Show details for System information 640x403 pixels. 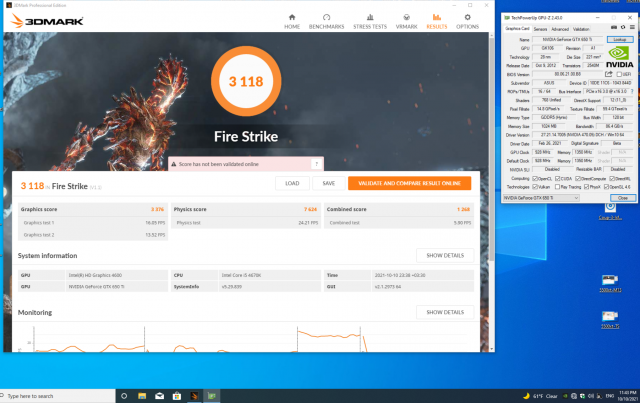click(x=445, y=256)
